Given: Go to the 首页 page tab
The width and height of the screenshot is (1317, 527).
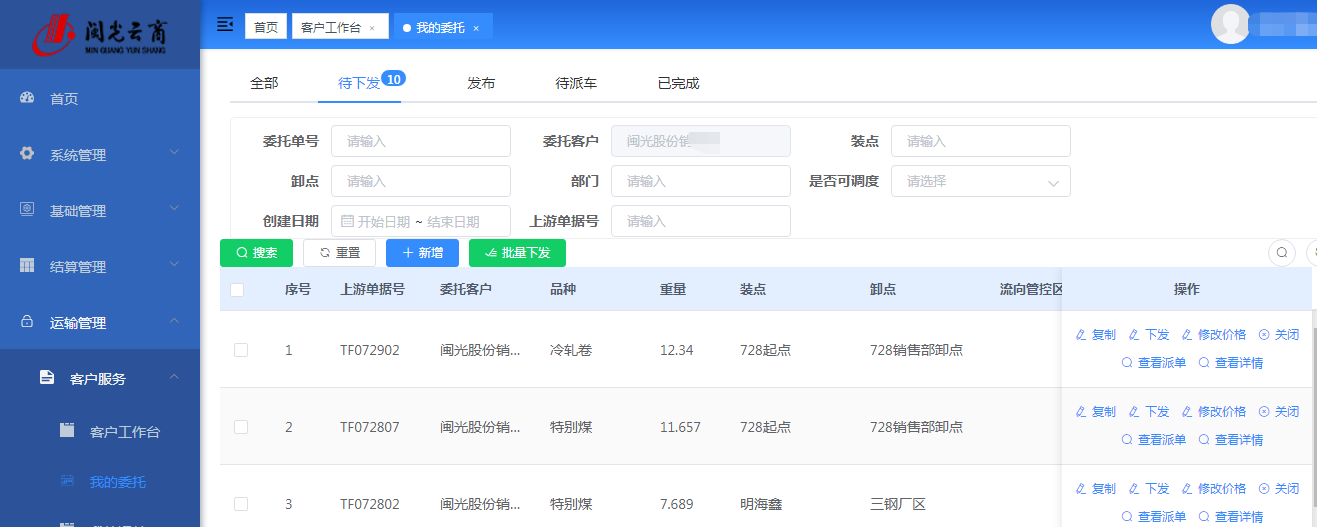Looking at the screenshot, I should pos(266,27).
